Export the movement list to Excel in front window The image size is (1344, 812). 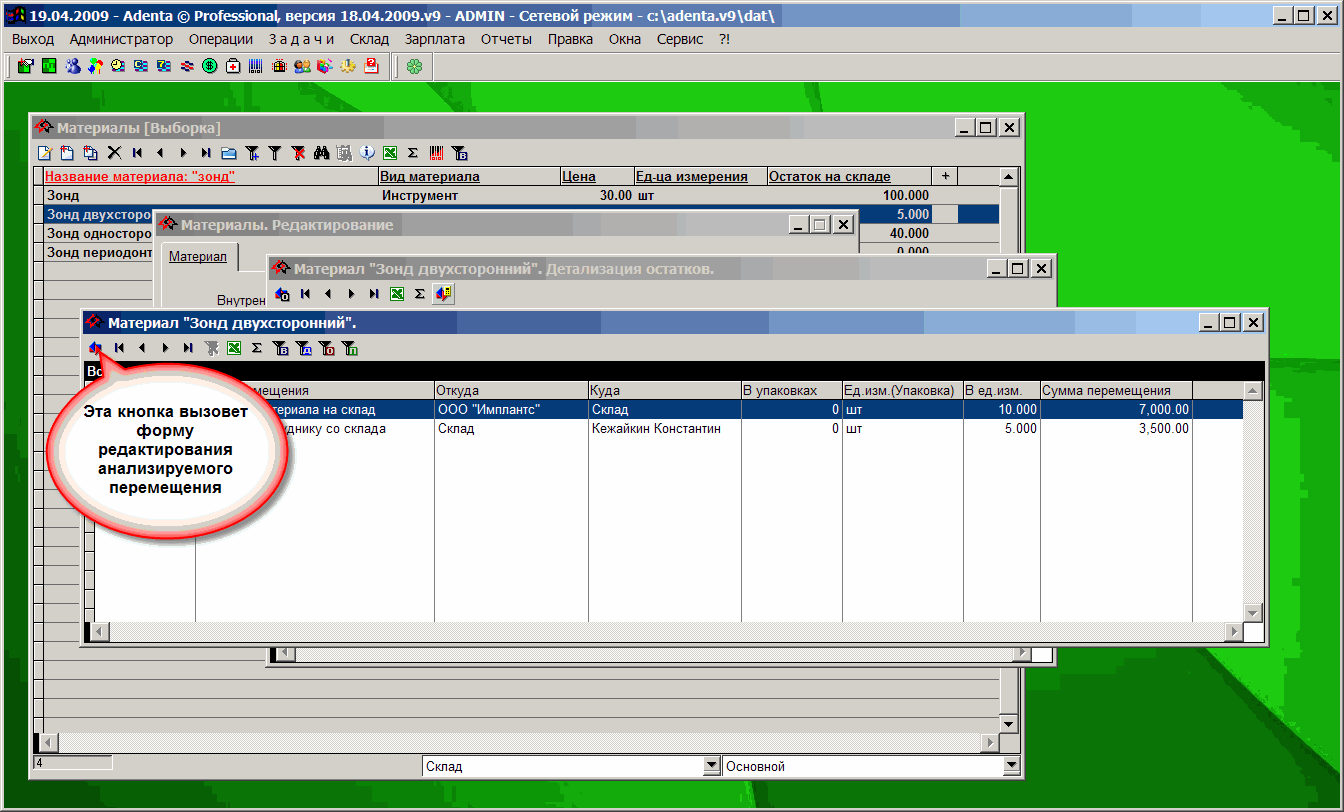pyautogui.click(x=234, y=348)
